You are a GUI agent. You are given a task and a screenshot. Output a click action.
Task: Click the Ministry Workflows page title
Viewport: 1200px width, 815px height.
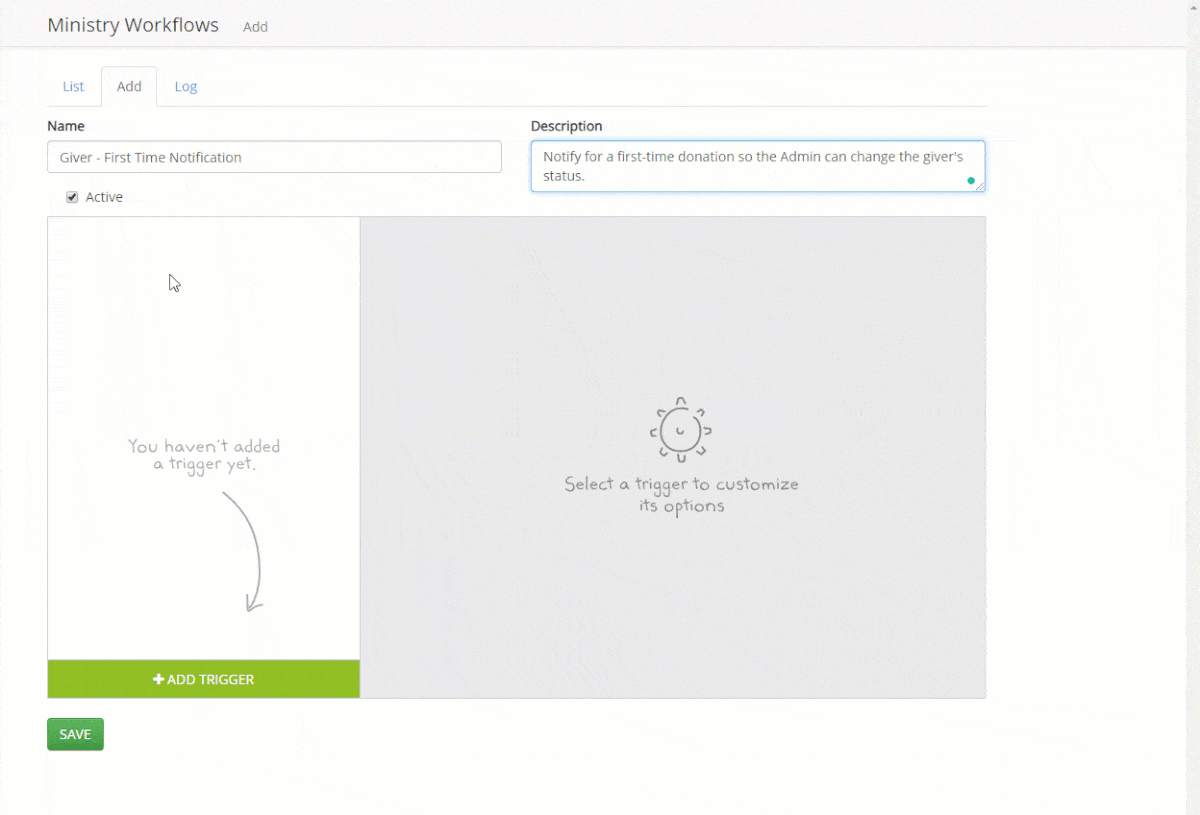[133, 25]
